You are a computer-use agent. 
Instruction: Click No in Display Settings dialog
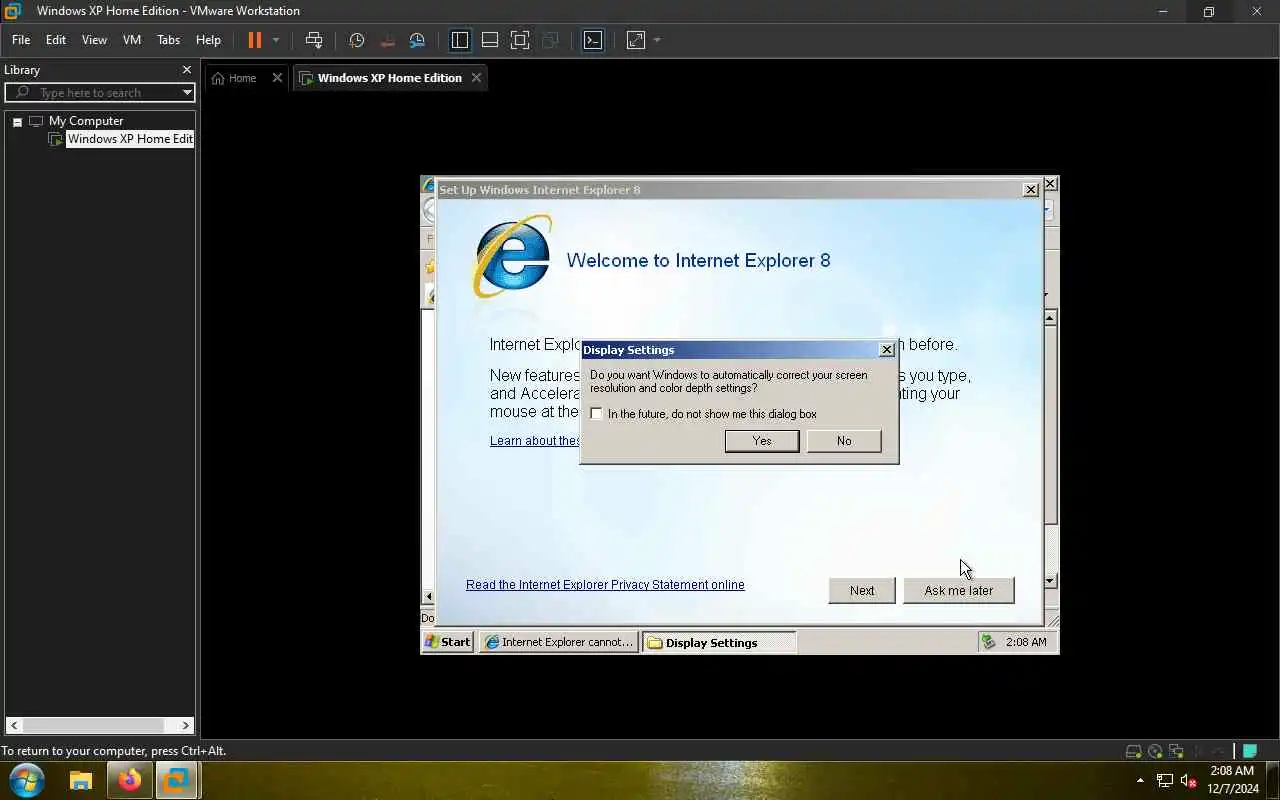point(844,441)
